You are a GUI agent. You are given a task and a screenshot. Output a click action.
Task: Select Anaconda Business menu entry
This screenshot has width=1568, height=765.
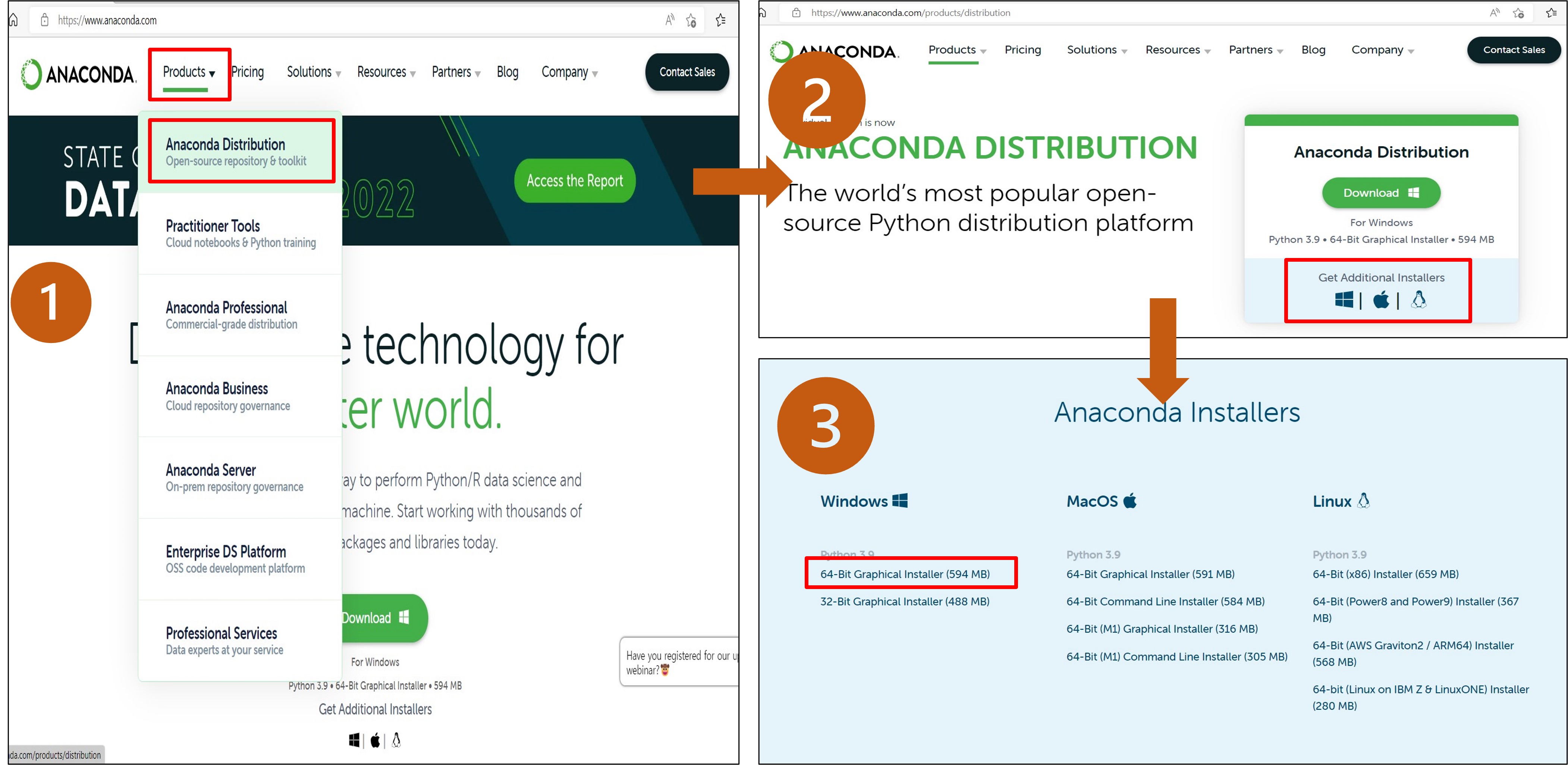click(241, 396)
